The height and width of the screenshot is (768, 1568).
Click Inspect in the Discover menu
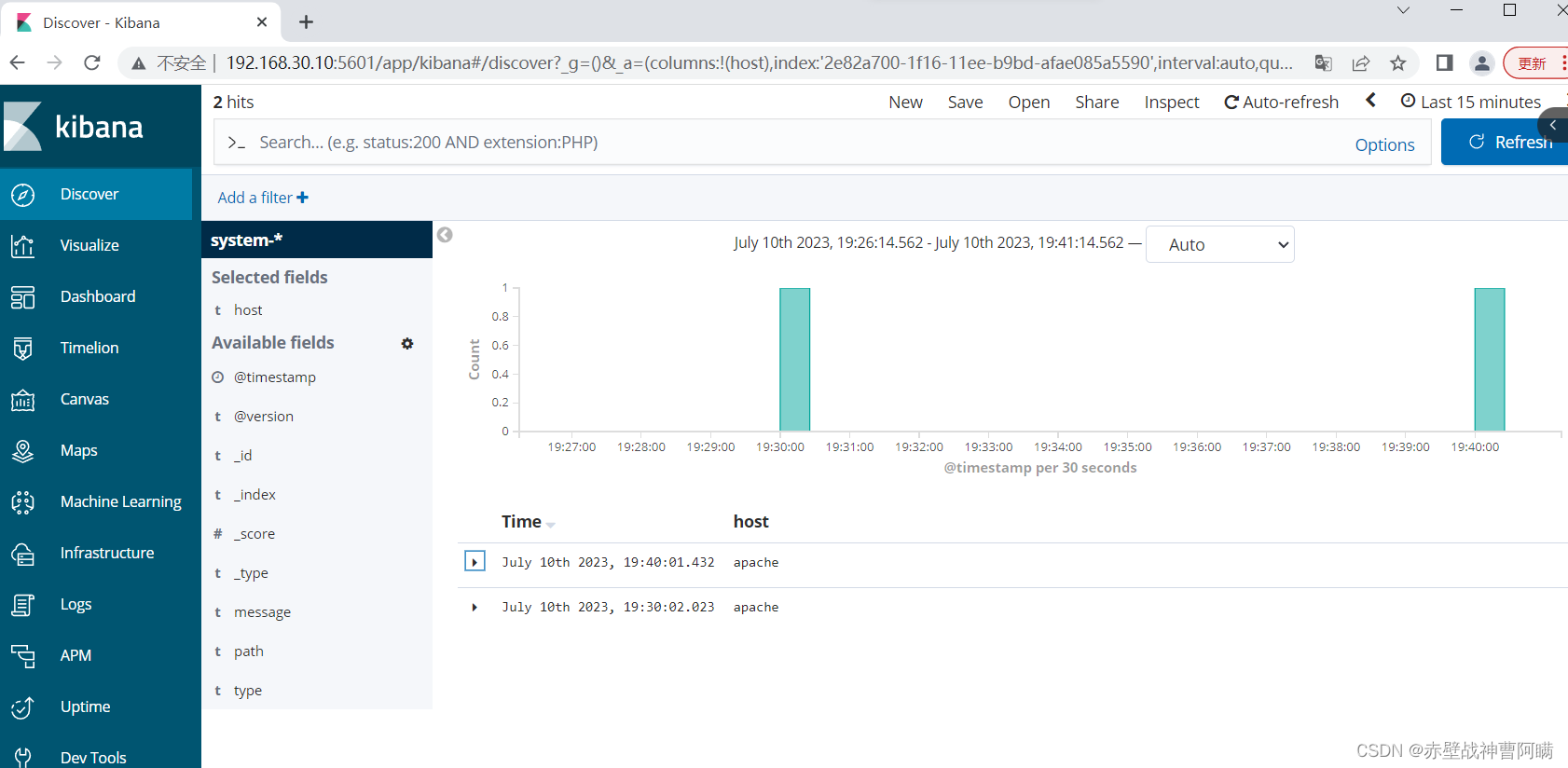[1172, 103]
